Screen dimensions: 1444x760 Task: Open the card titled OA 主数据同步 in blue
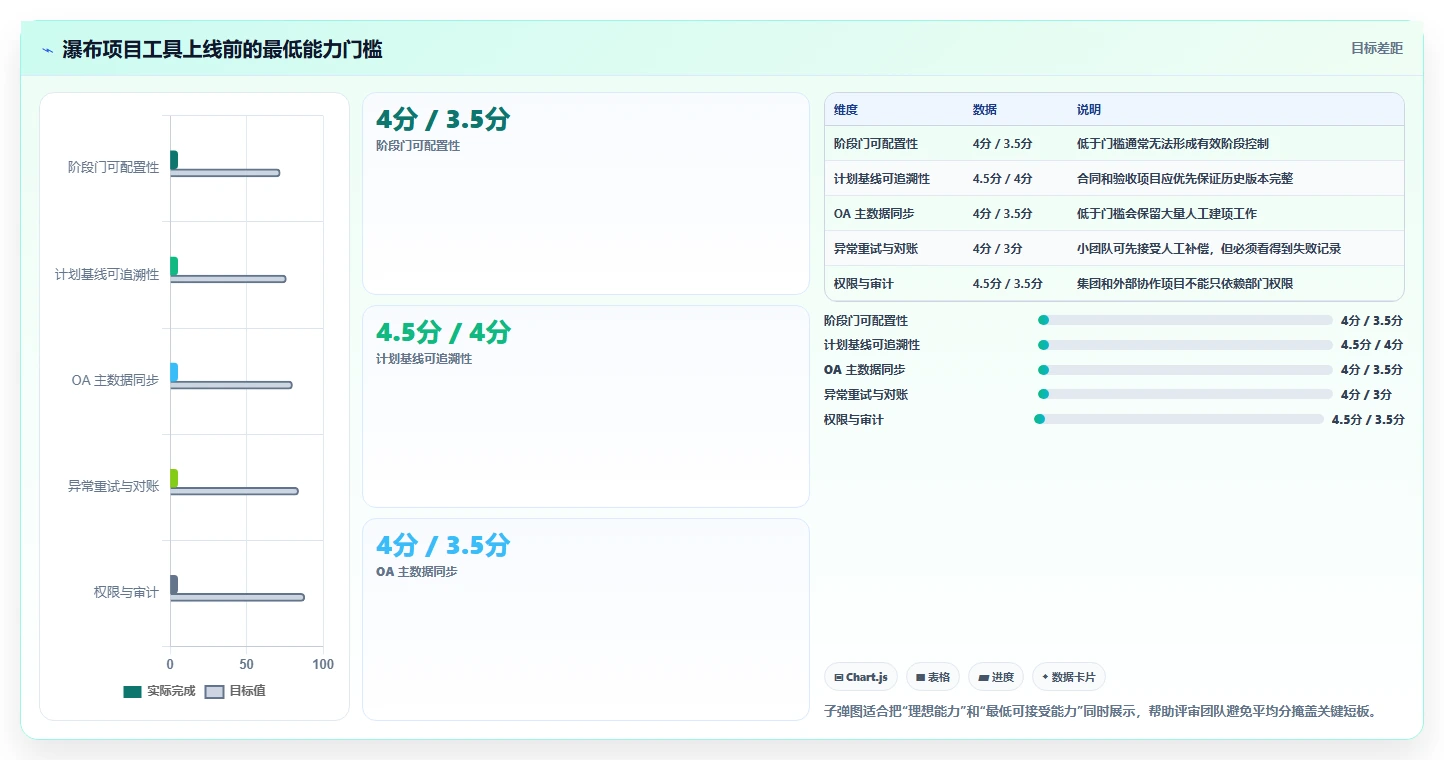point(585,619)
